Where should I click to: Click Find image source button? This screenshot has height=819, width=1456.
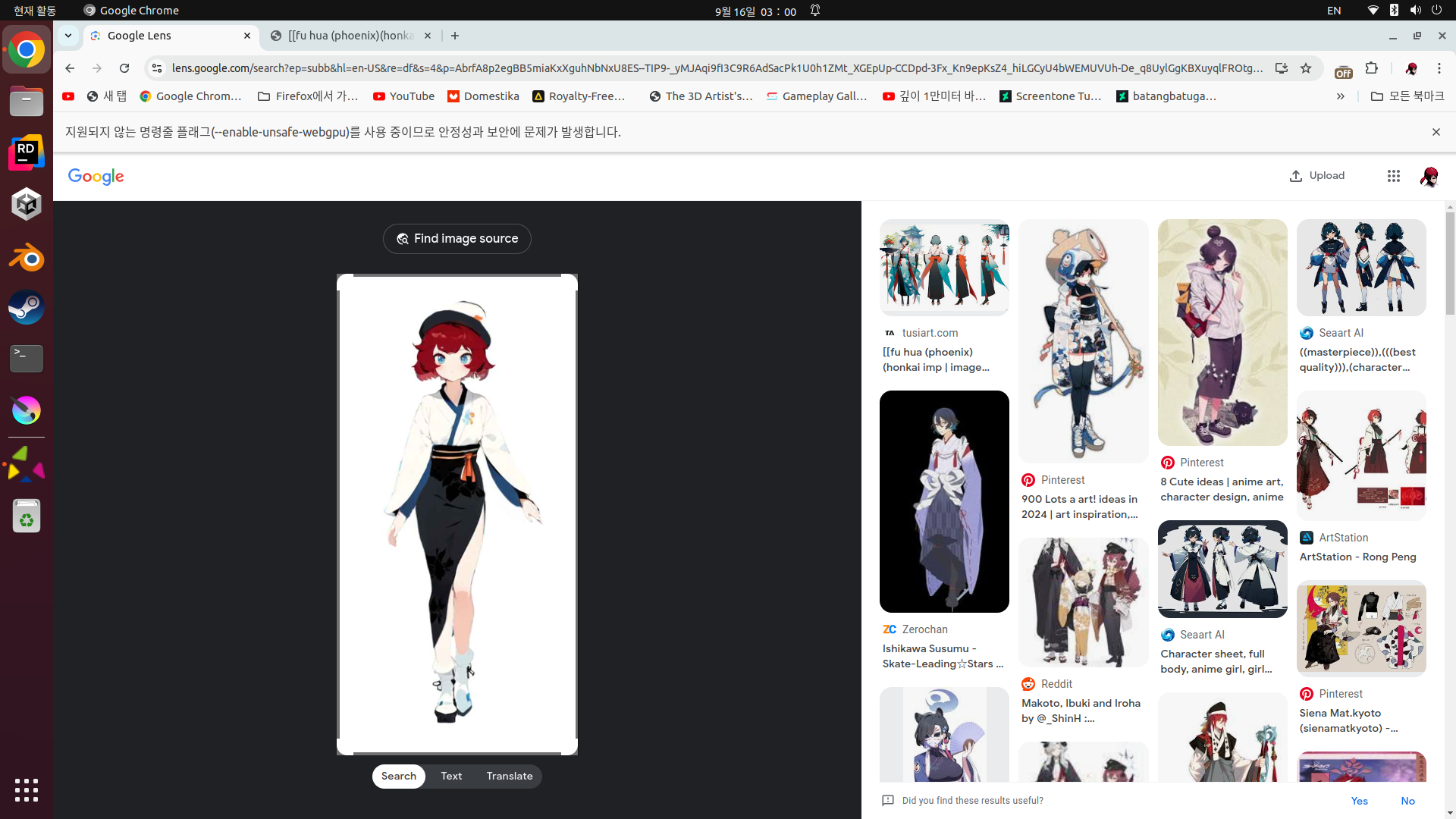pyautogui.click(x=457, y=239)
